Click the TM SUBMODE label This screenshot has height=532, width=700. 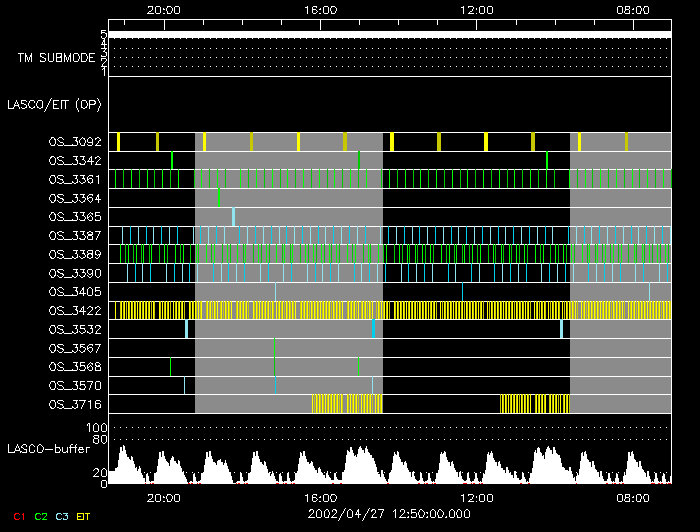pyautogui.click(x=56, y=58)
